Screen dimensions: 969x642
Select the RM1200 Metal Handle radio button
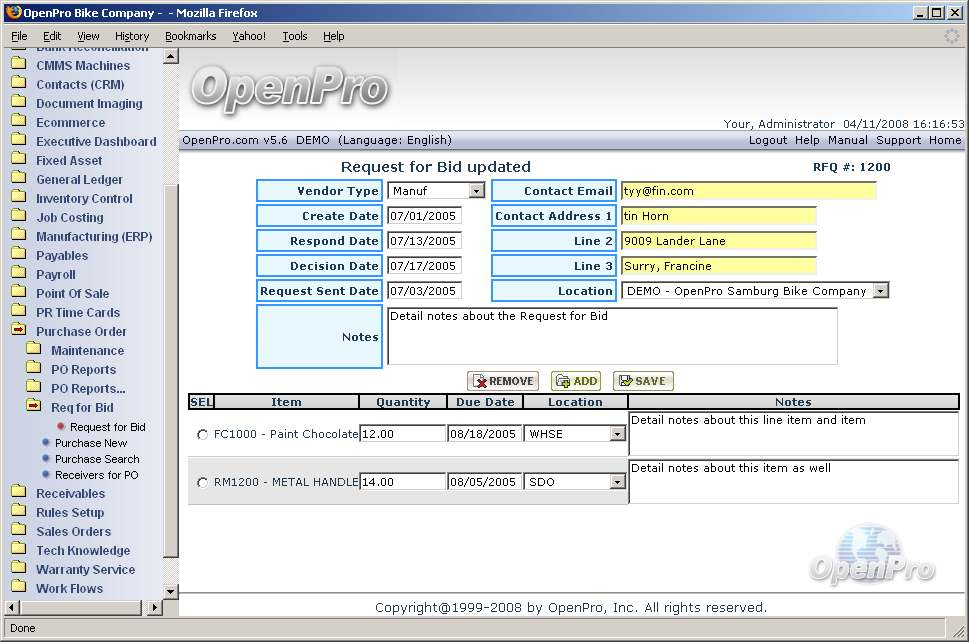point(203,482)
